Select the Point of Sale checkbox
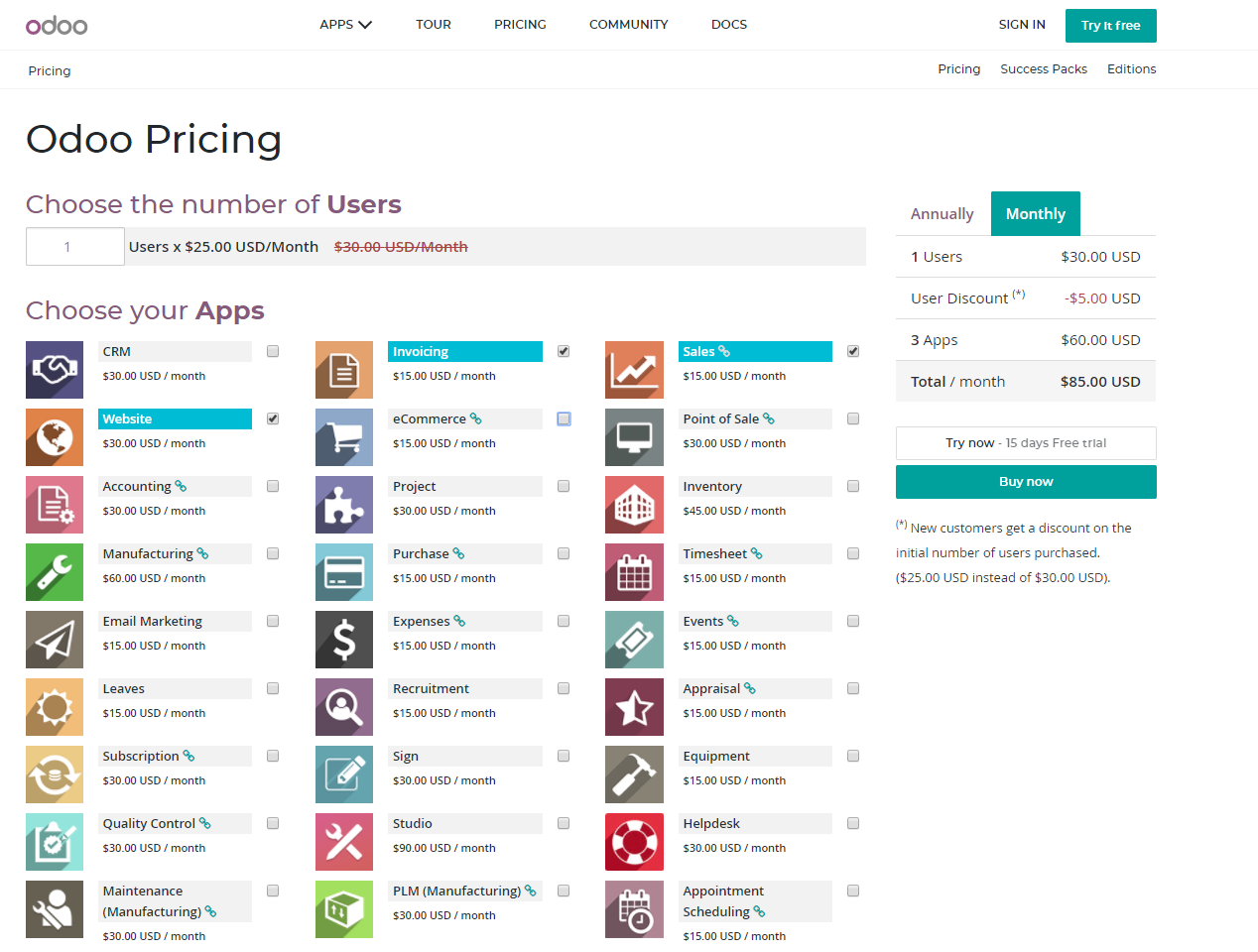Image resolution: width=1258 pixels, height=952 pixels. click(853, 418)
